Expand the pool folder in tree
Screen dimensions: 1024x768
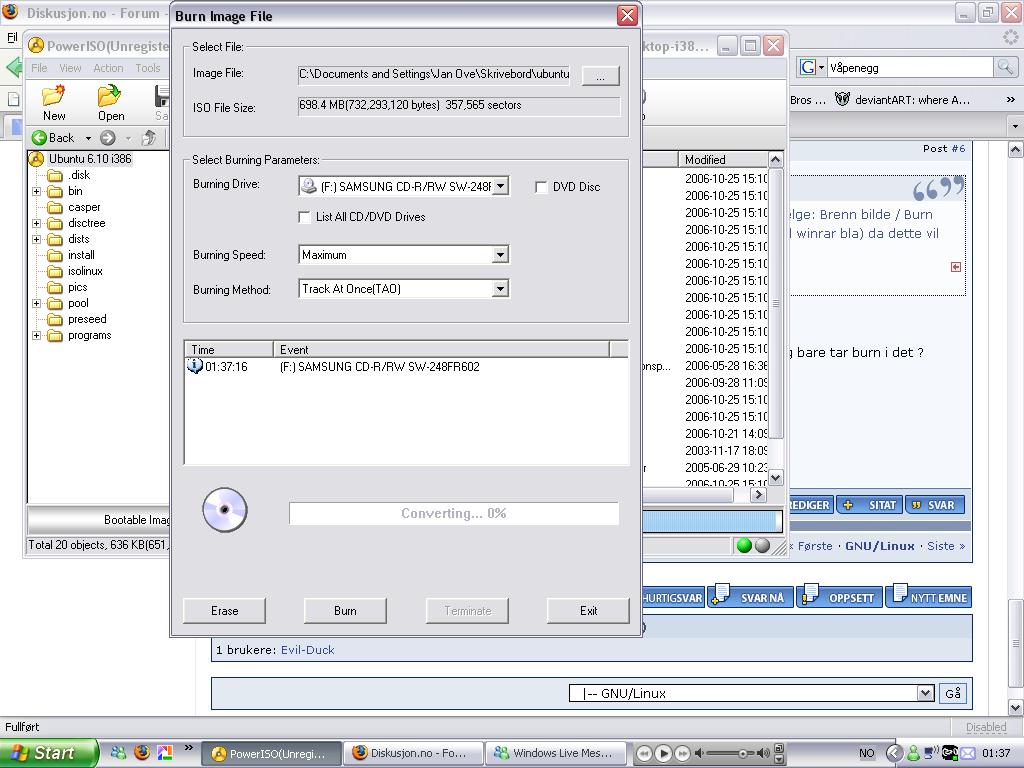[x=37, y=303]
